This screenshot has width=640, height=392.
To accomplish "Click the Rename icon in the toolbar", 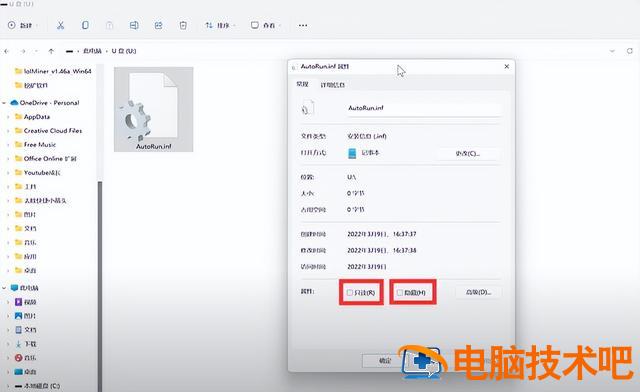I will tap(134, 25).
